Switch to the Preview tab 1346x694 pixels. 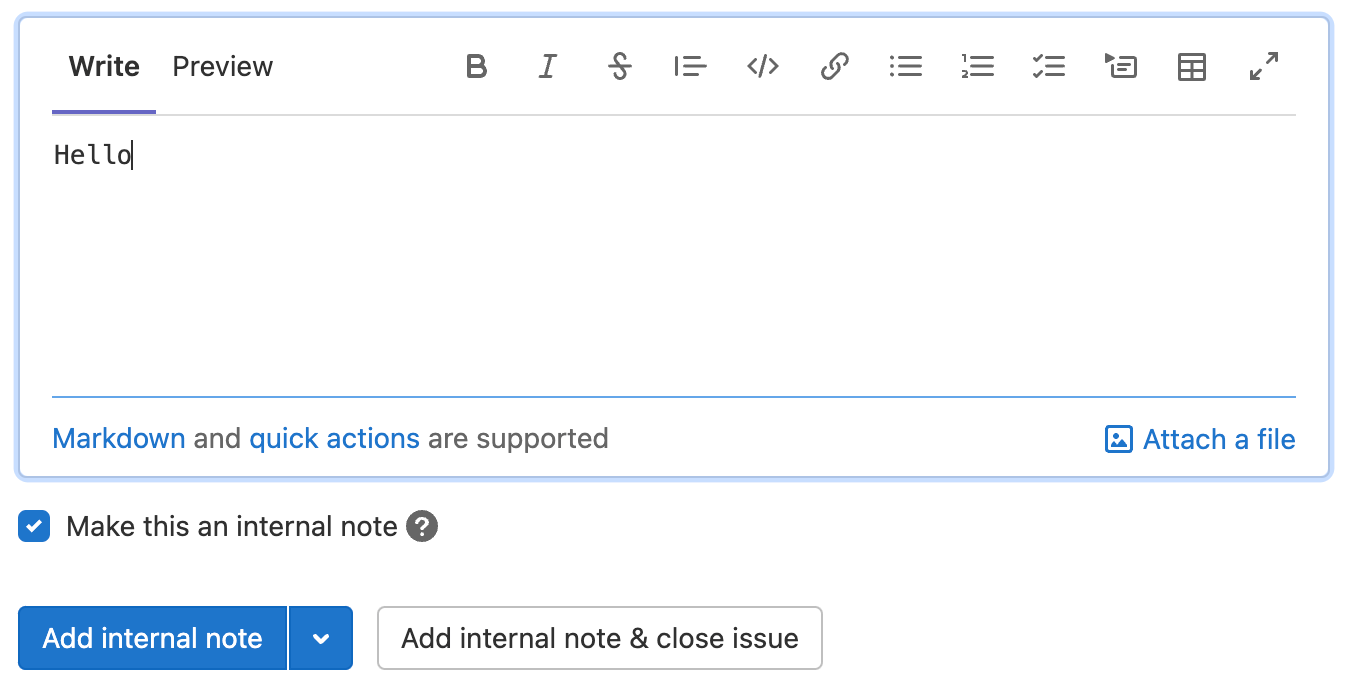click(222, 66)
